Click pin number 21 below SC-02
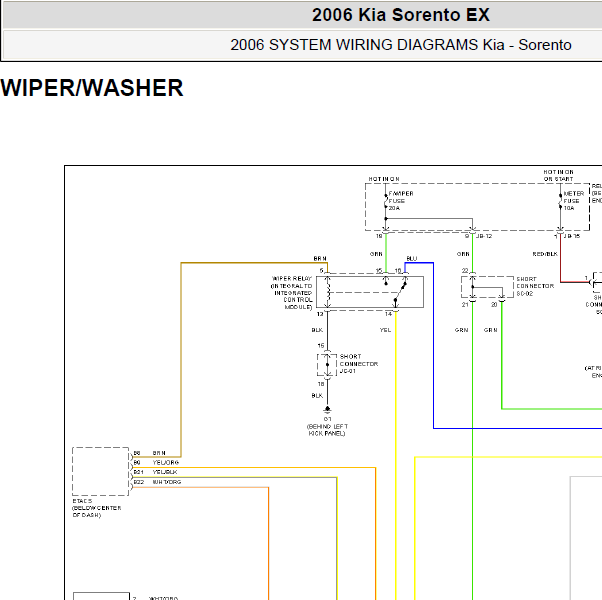 point(465,305)
